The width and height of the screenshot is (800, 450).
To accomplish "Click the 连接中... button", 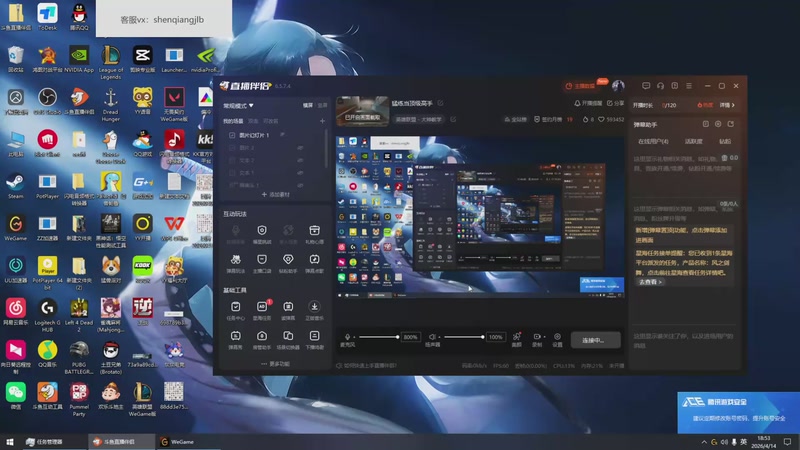I will point(595,340).
